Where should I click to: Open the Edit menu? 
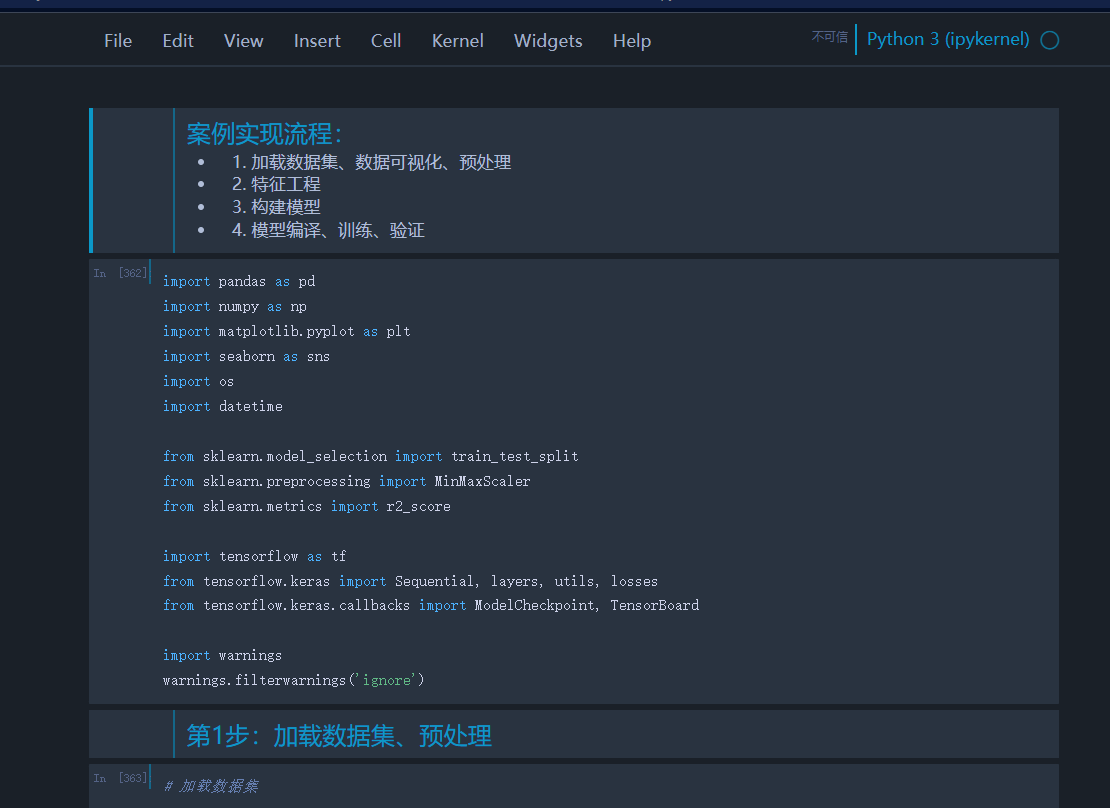pos(178,41)
